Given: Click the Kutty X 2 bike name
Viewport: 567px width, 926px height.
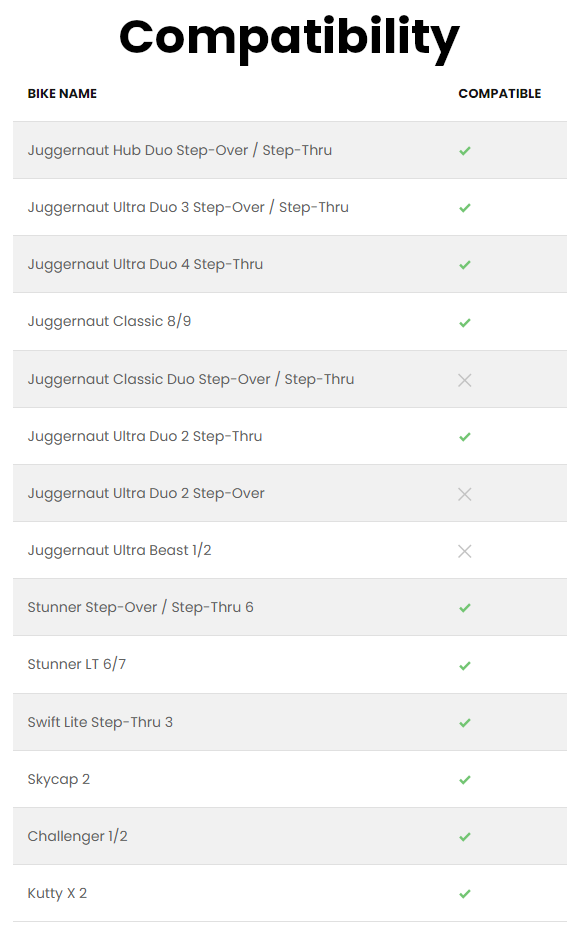Looking at the screenshot, I should coord(57,893).
